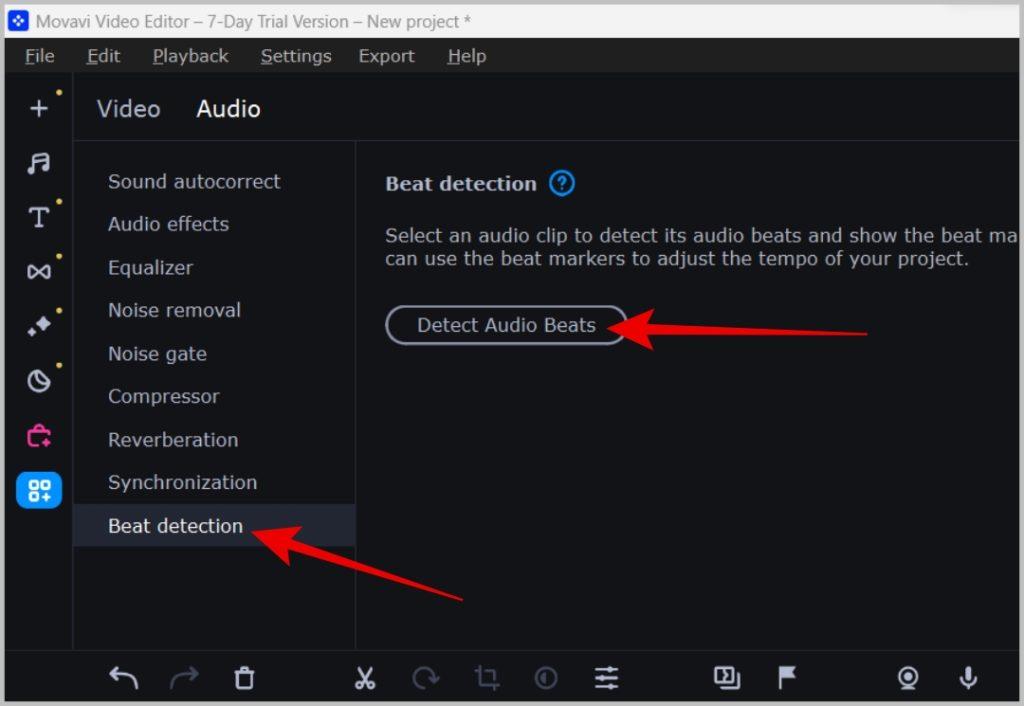Click the Rotate clip icon
1024x706 pixels.
coord(426,678)
